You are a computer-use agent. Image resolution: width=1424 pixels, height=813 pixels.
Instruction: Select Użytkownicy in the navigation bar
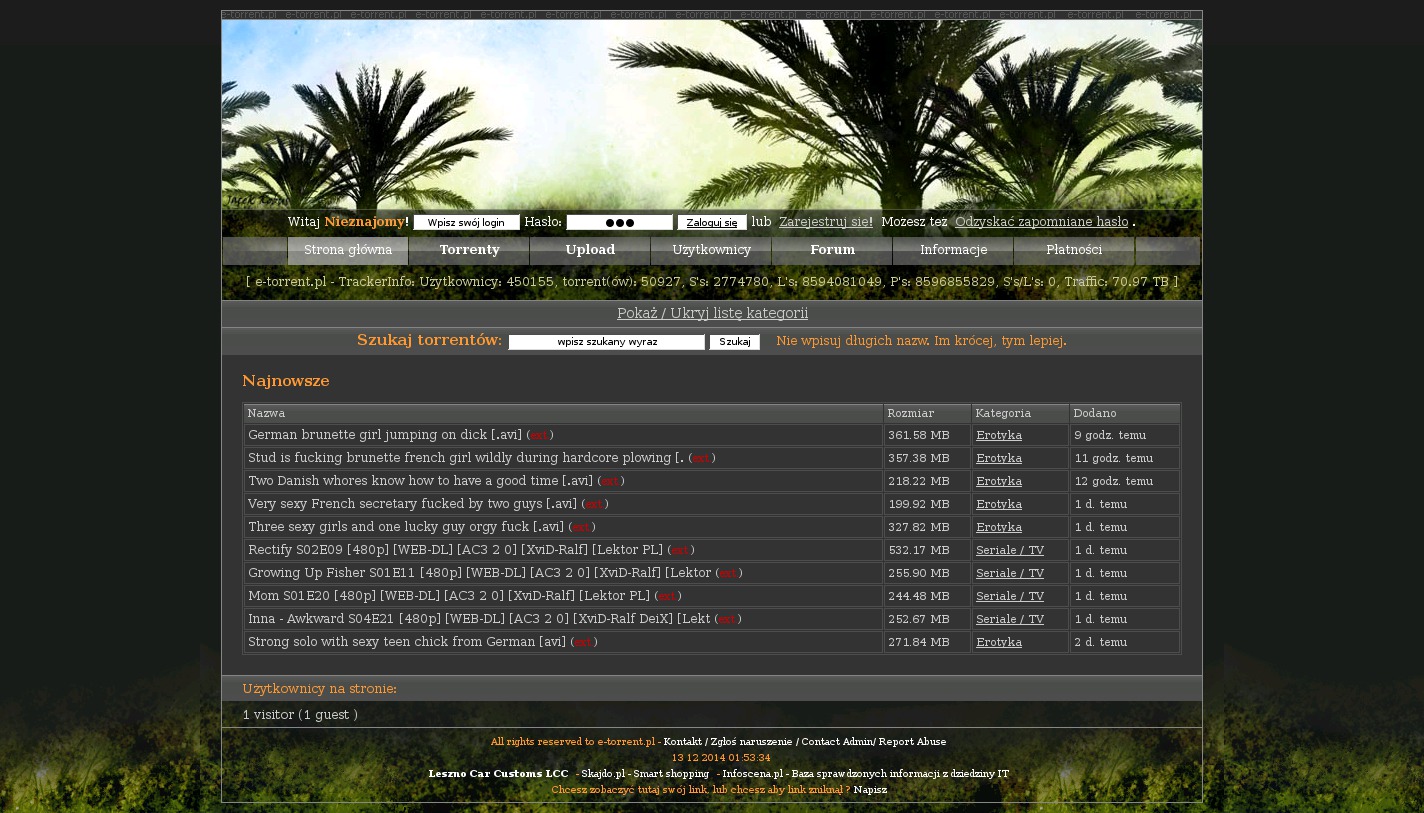[x=711, y=250]
